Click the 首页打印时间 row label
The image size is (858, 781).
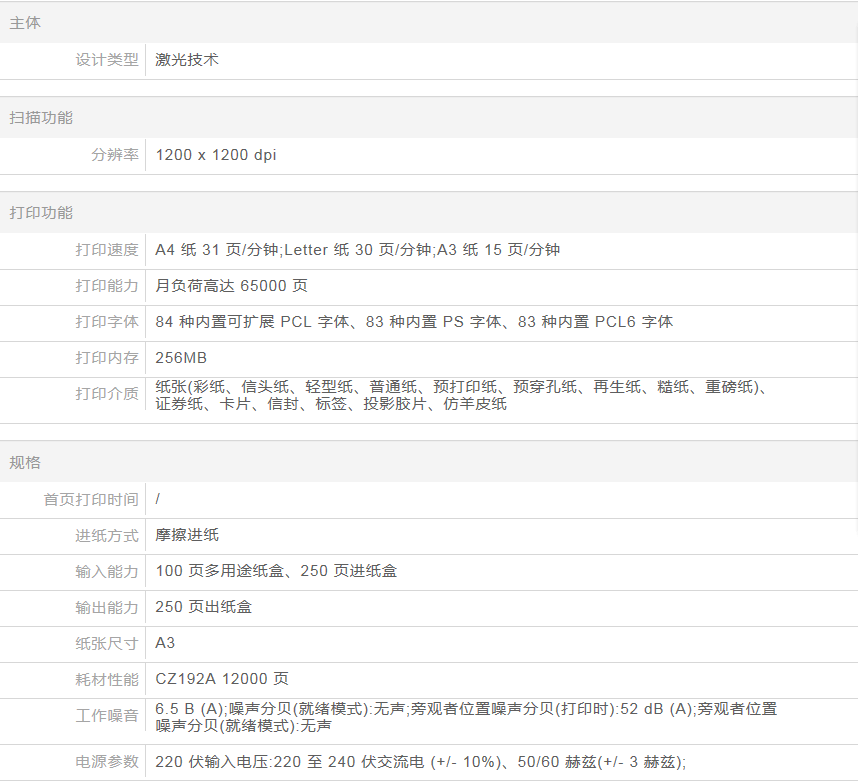tap(91, 499)
